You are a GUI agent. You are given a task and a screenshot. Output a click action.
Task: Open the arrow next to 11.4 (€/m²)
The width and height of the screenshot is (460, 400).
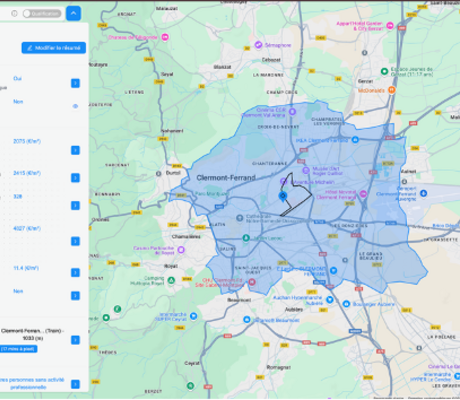click(75, 273)
